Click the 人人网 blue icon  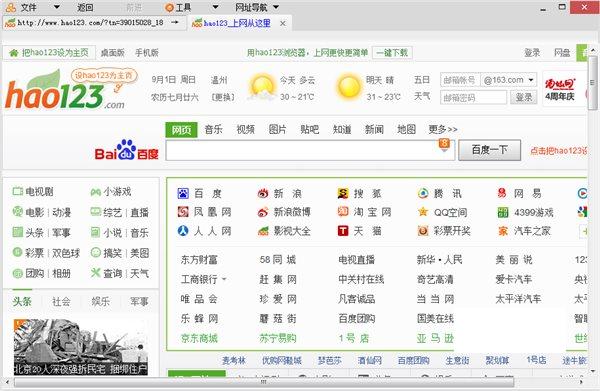click(x=183, y=230)
